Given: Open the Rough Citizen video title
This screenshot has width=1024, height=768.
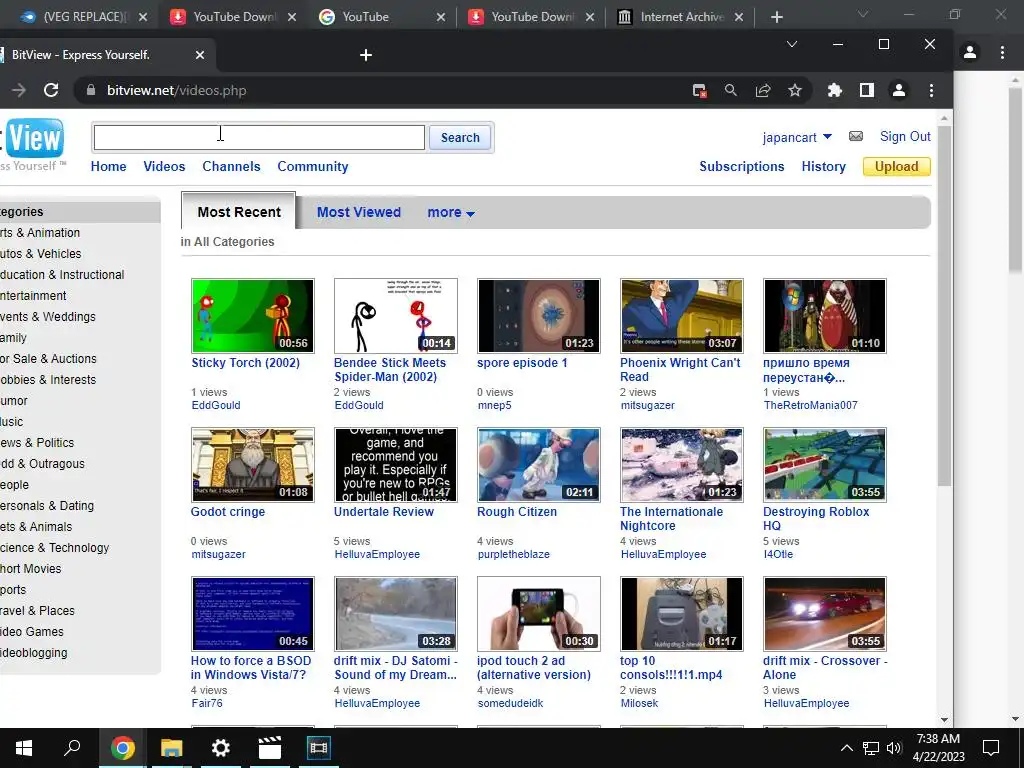Looking at the screenshot, I should 517,512.
